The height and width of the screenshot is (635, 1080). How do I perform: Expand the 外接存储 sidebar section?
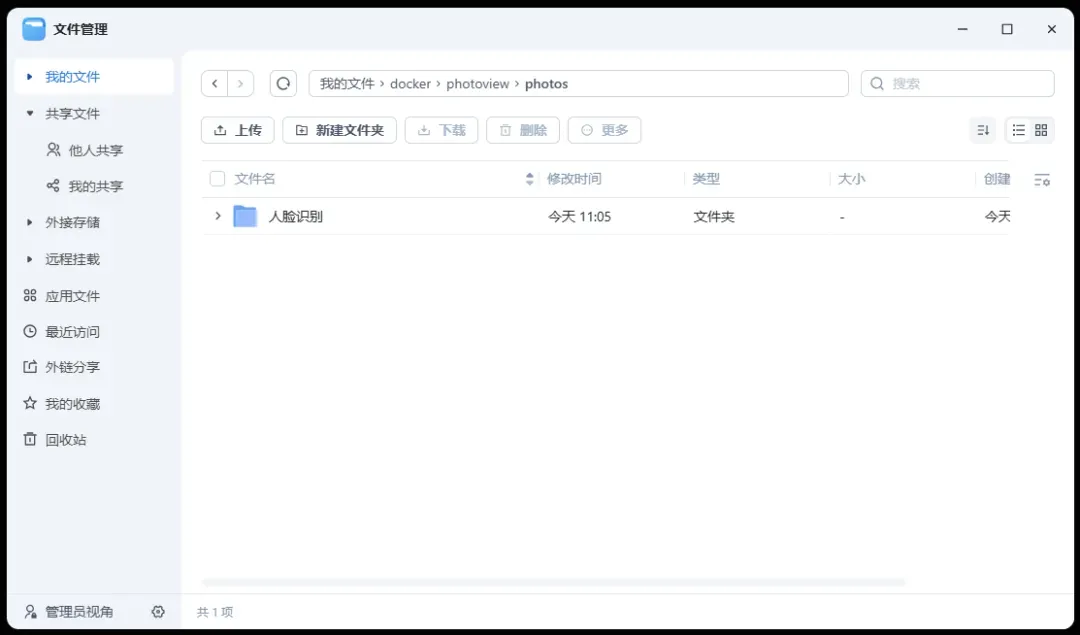[30, 222]
